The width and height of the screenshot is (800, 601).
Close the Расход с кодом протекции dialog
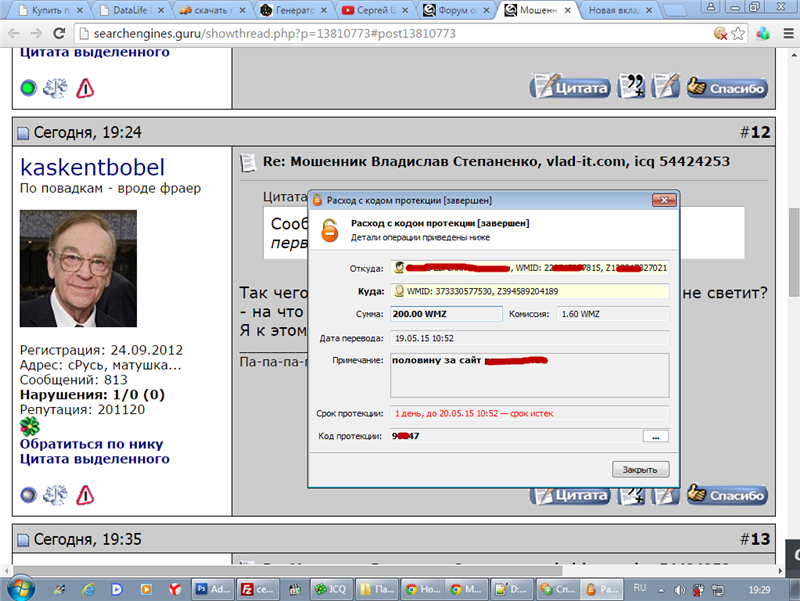tap(664, 200)
